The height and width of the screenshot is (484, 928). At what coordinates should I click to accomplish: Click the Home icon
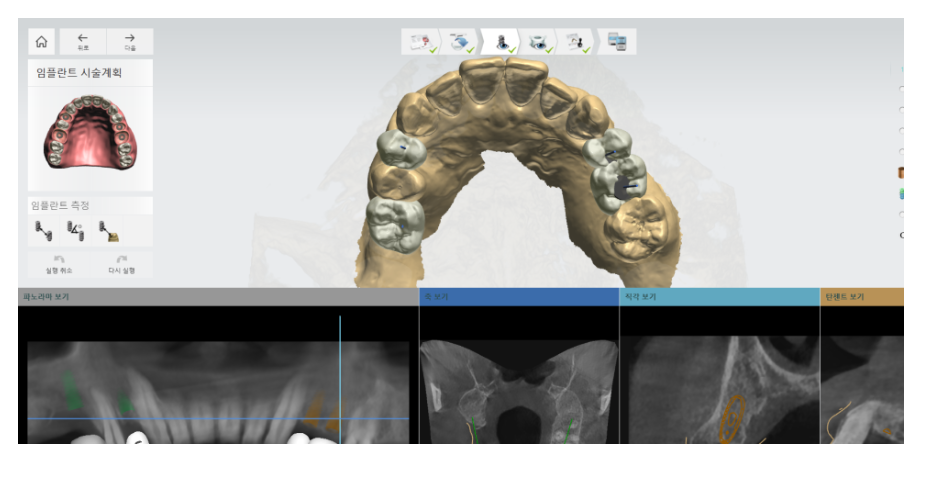click(x=41, y=41)
